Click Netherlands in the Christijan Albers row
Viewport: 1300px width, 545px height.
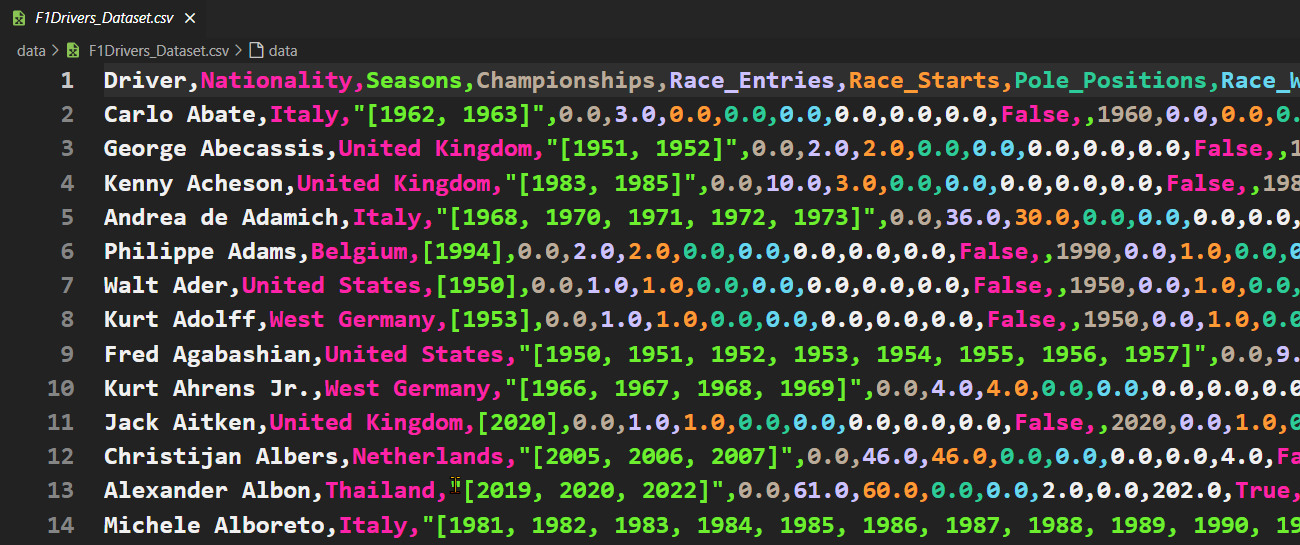pyautogui.click(x=428, y=457)
